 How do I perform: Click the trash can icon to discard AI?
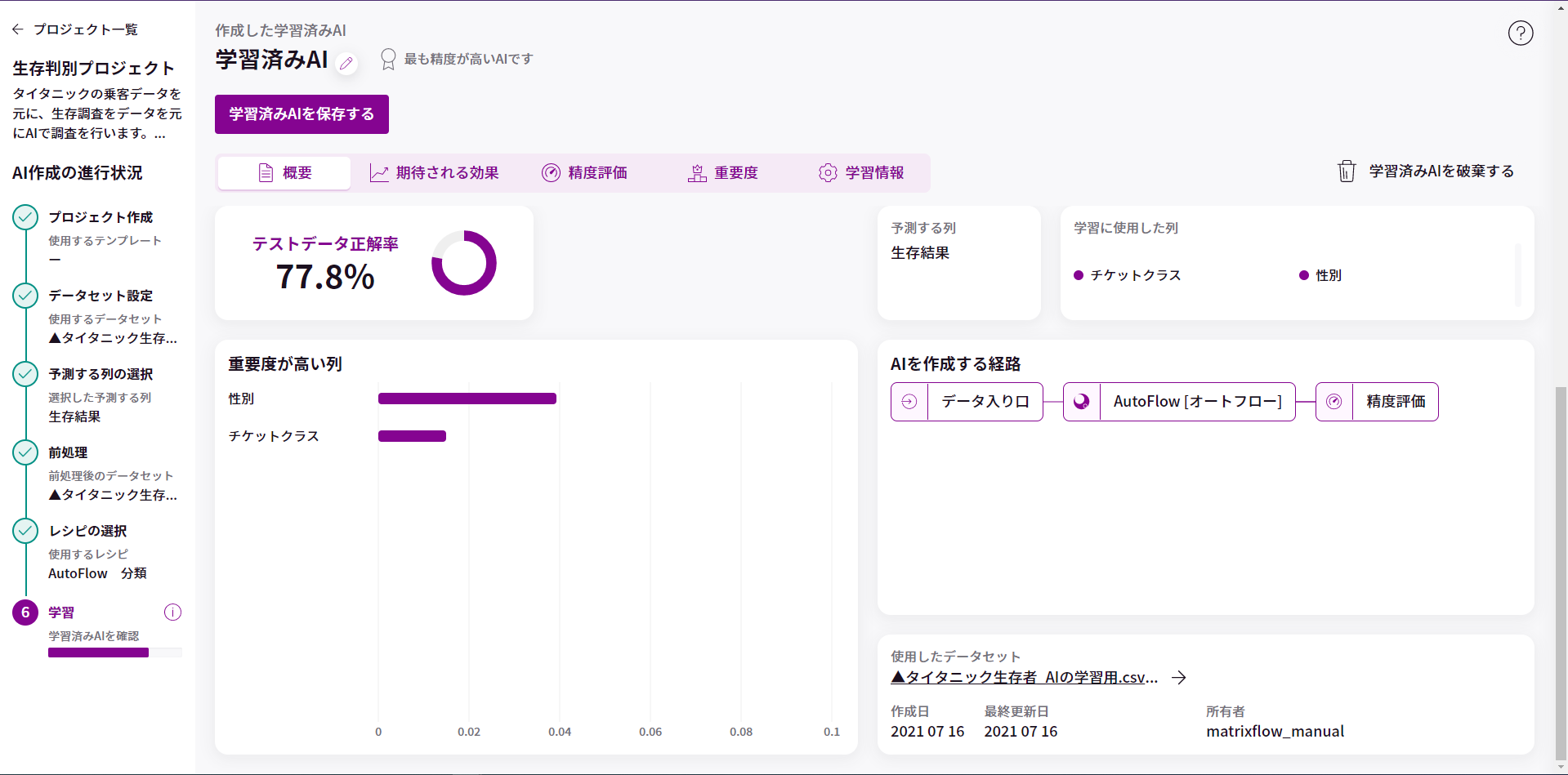[1346, 171]
